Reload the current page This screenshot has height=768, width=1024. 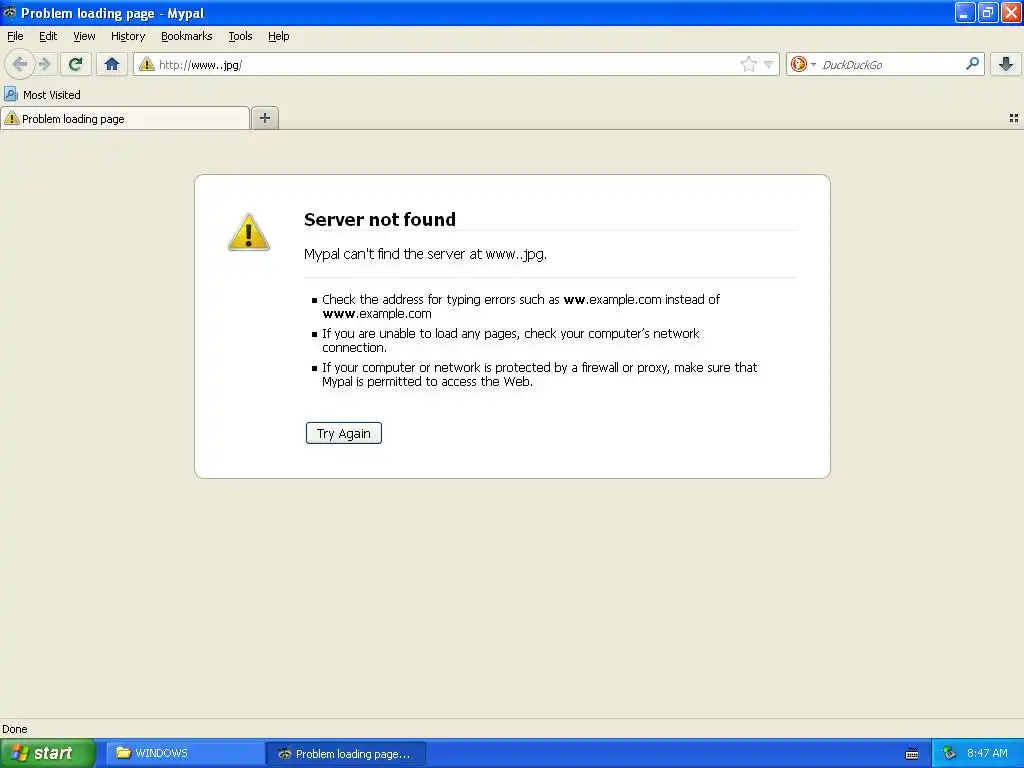(75, 64)
